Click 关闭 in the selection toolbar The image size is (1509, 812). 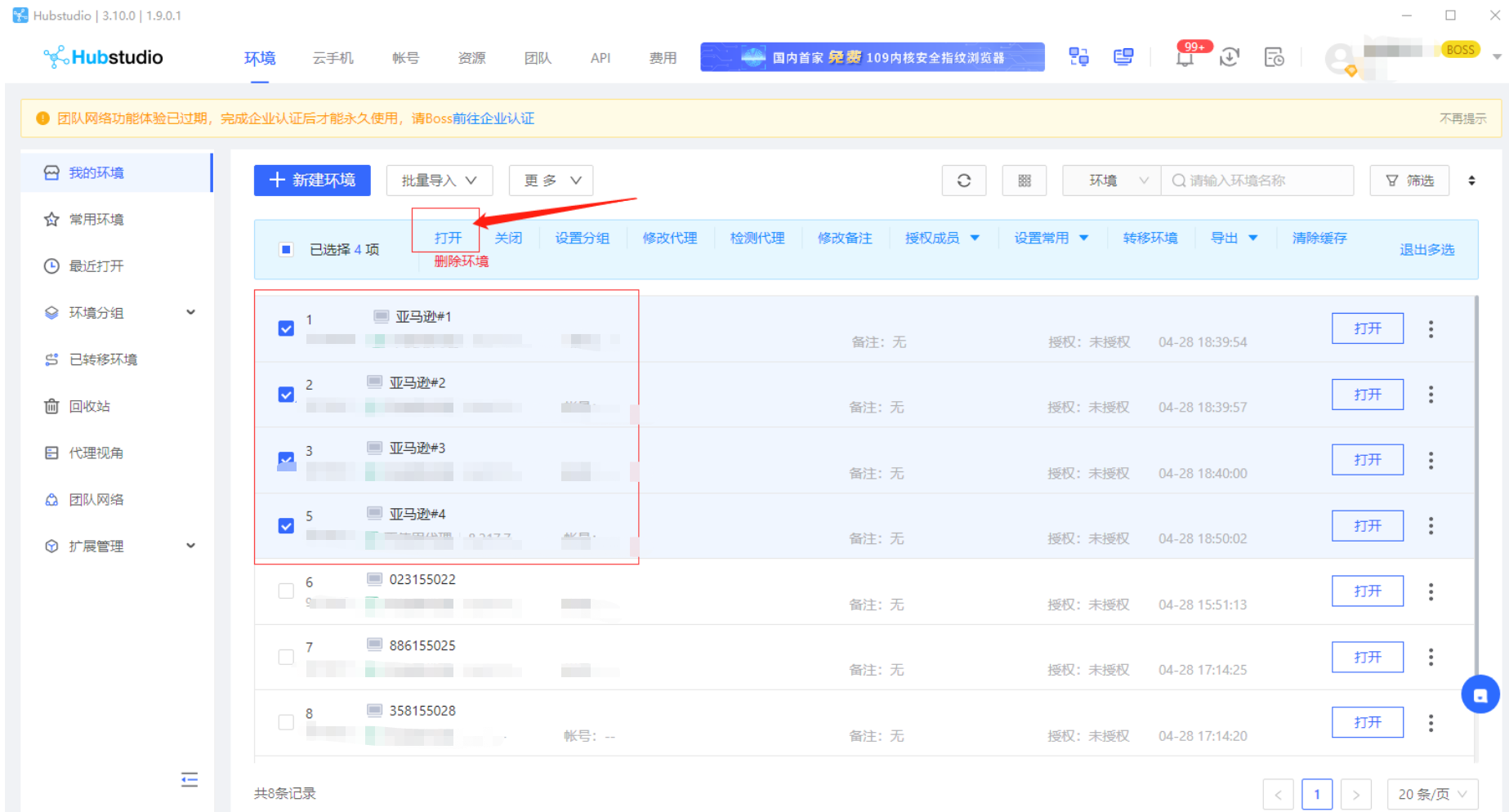click(x=508, y=238)
